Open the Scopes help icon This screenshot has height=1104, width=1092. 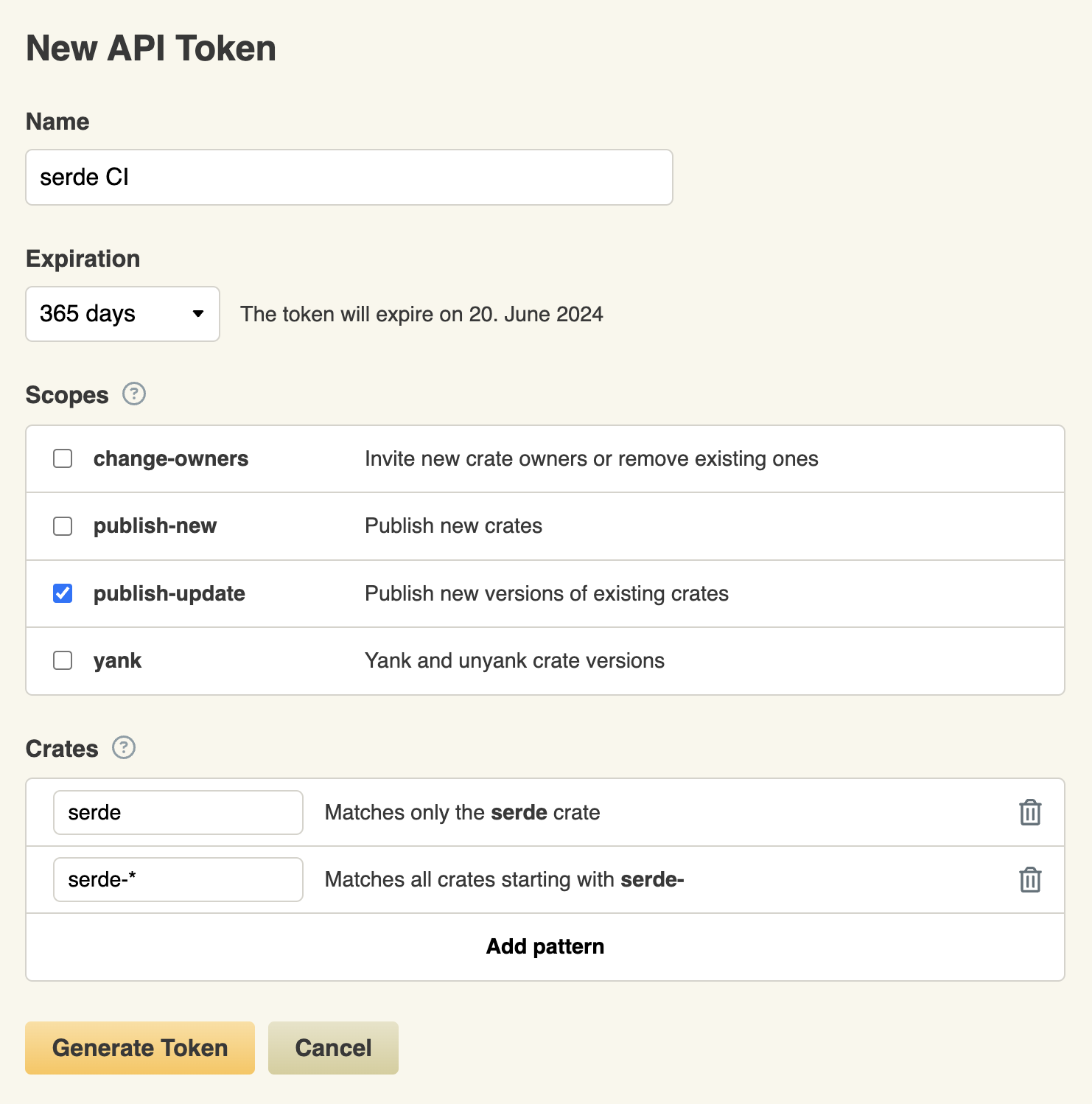pos(133,394)
